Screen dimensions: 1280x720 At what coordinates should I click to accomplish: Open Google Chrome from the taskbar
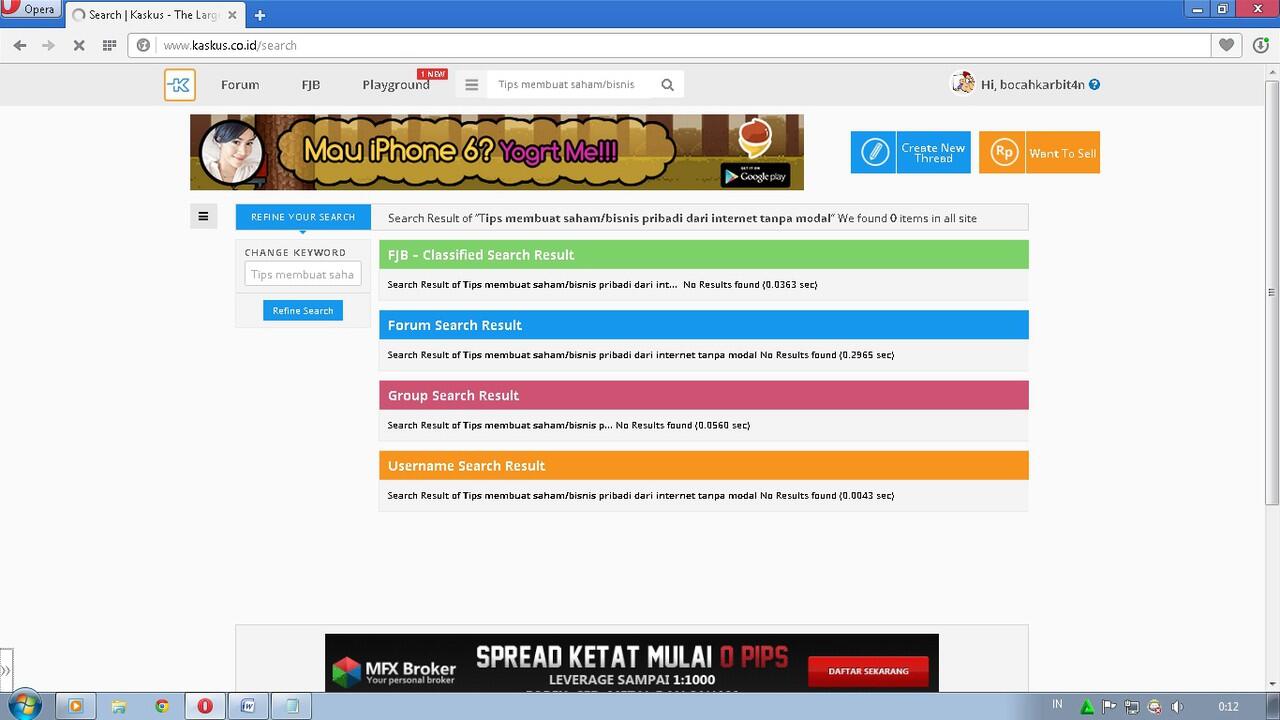pyautogui.click(x=162, y=706)
